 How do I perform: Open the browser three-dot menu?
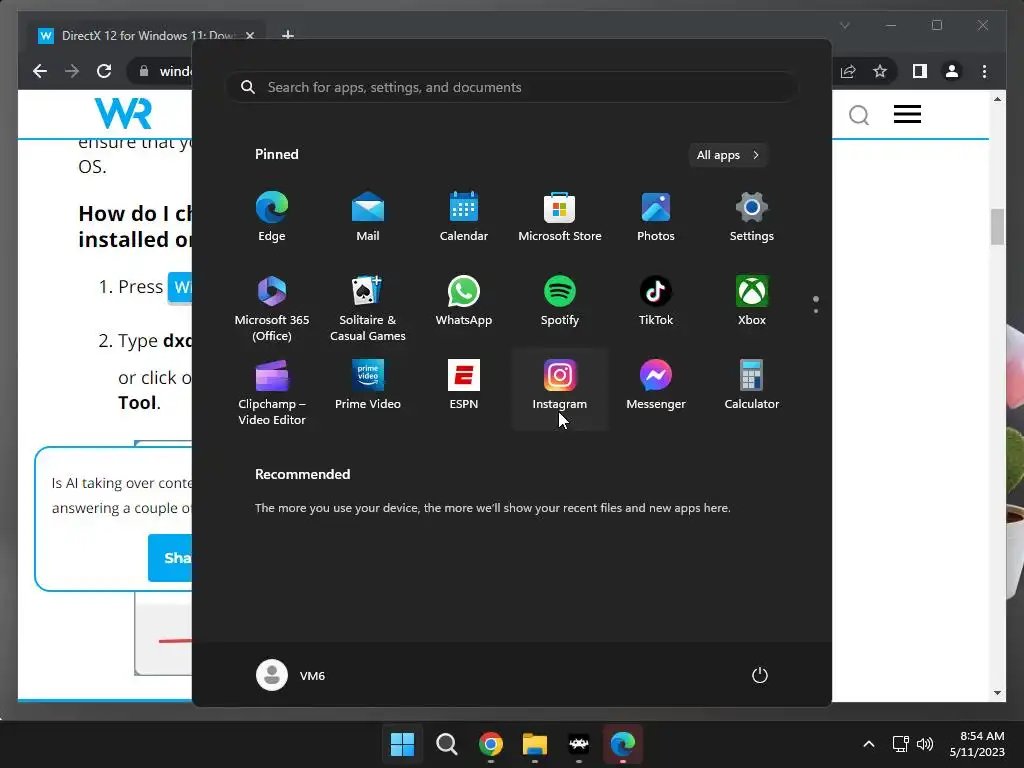[984, 71]
